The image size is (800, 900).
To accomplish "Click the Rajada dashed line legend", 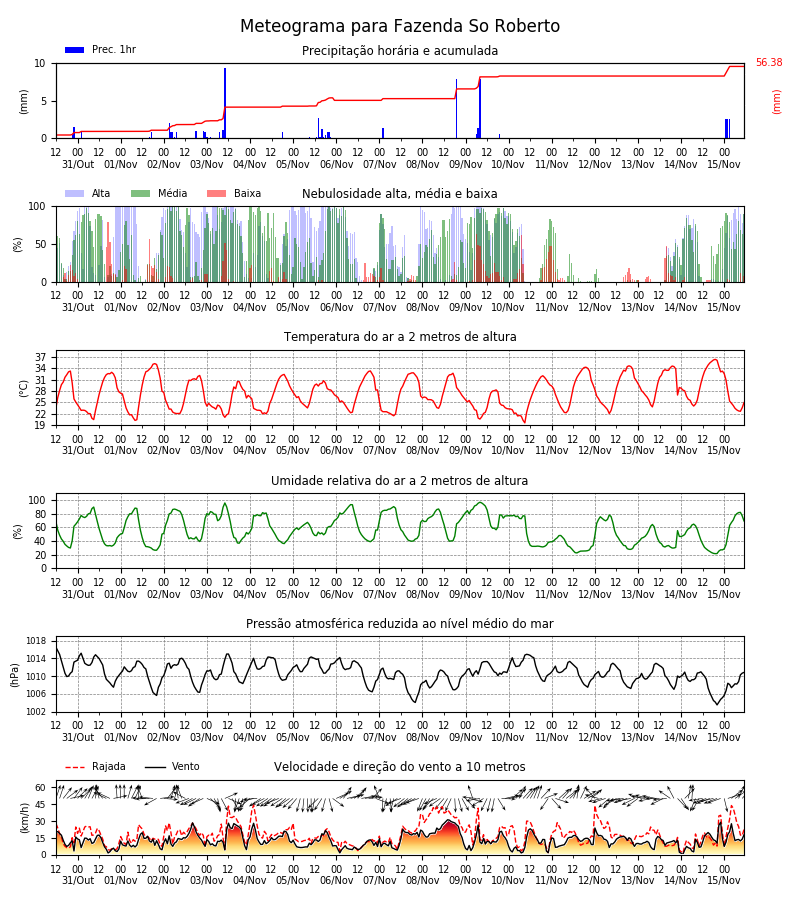I will [75, 767].
